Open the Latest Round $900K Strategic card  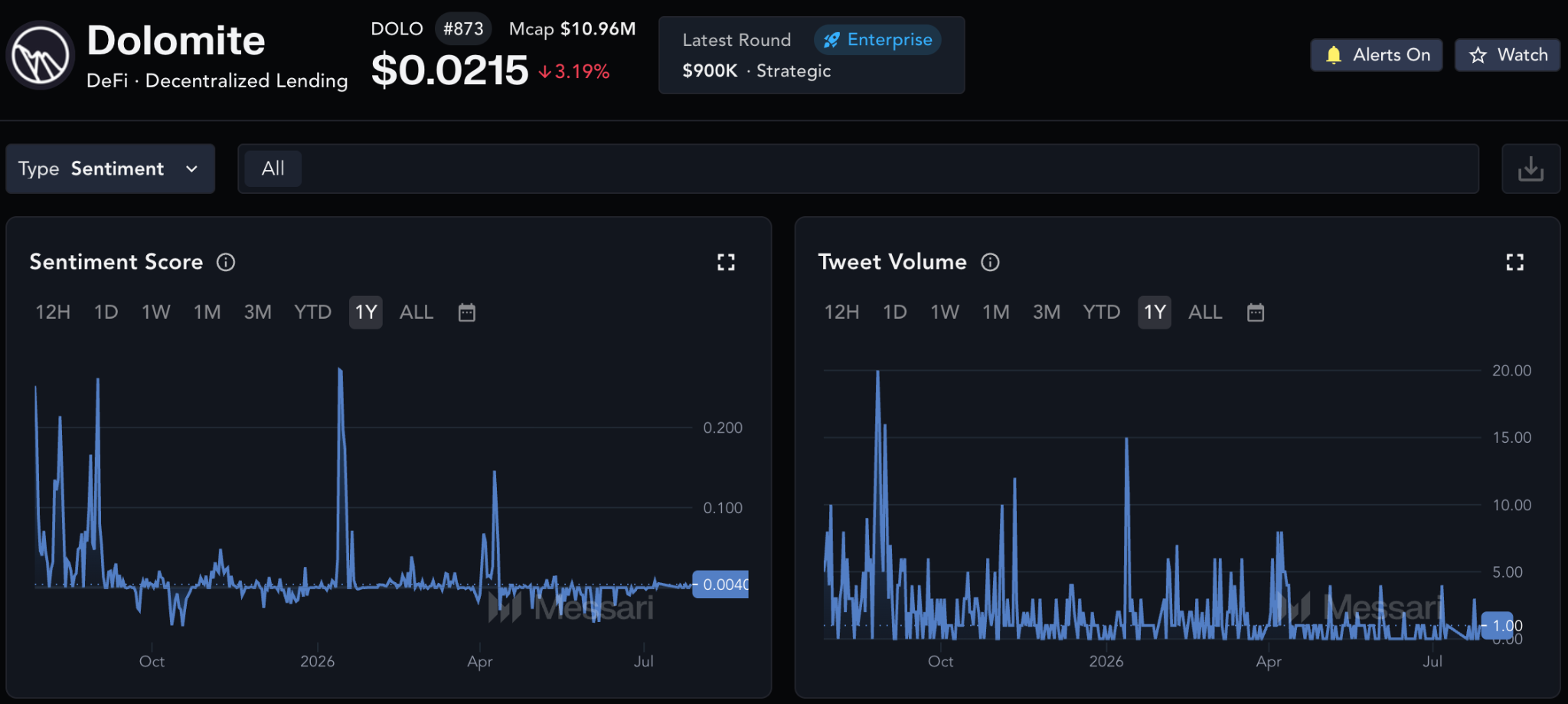(812, 55)
